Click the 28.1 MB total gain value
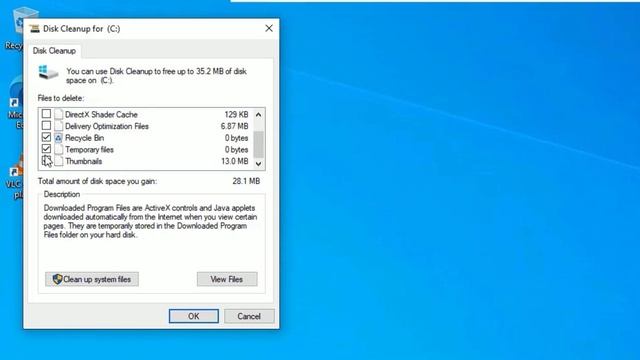The image size is (640, 360). [x=246, y=181]
